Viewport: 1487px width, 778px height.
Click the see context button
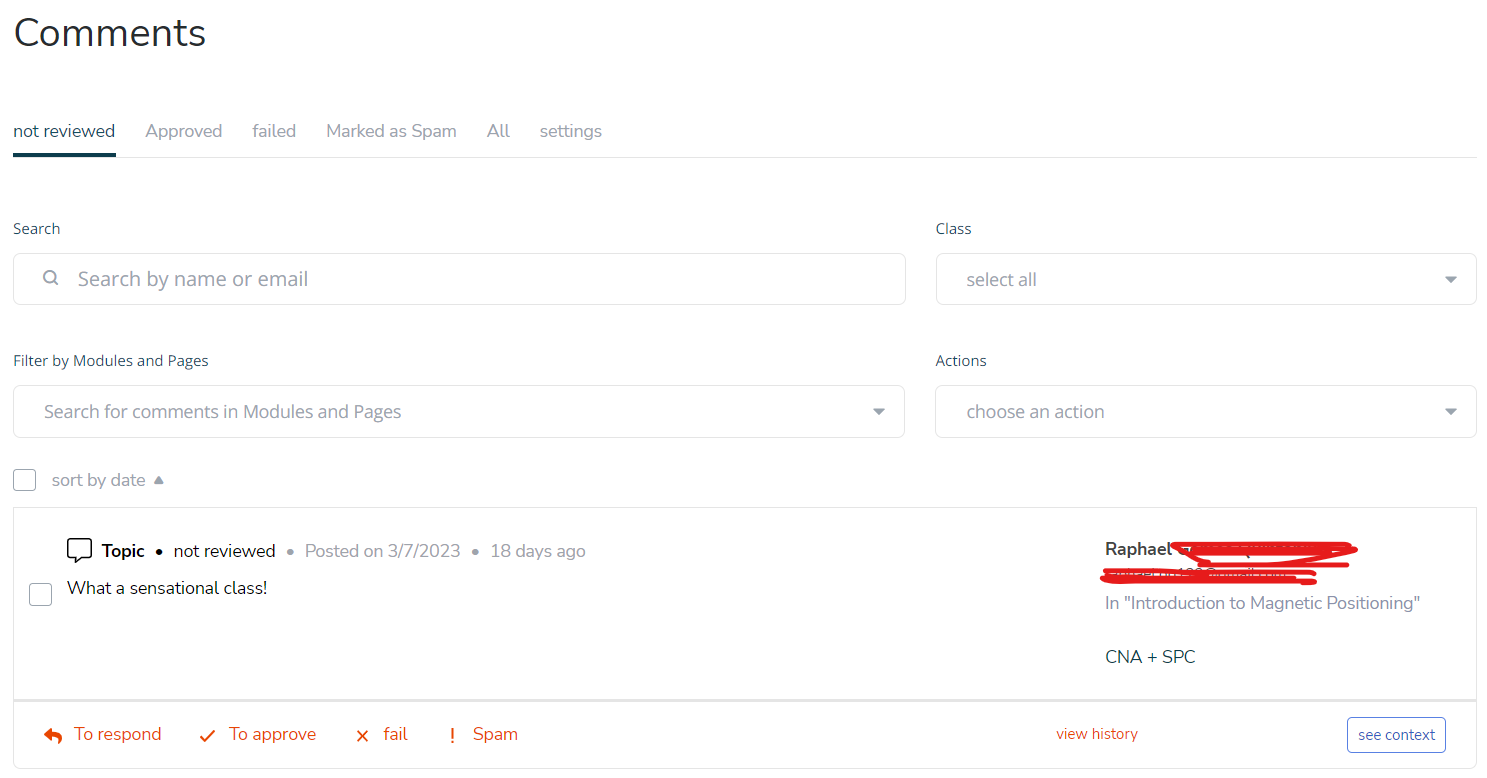tap(1396, 734)
